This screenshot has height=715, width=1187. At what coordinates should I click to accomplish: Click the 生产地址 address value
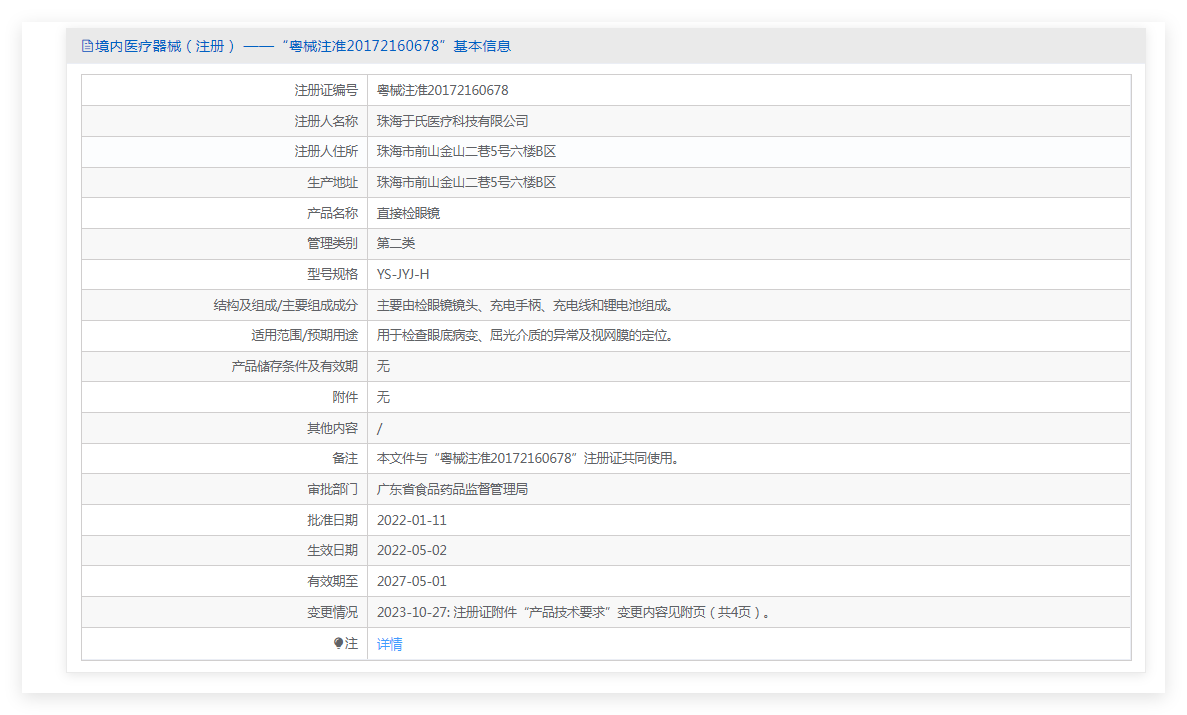tap(466, 183)
